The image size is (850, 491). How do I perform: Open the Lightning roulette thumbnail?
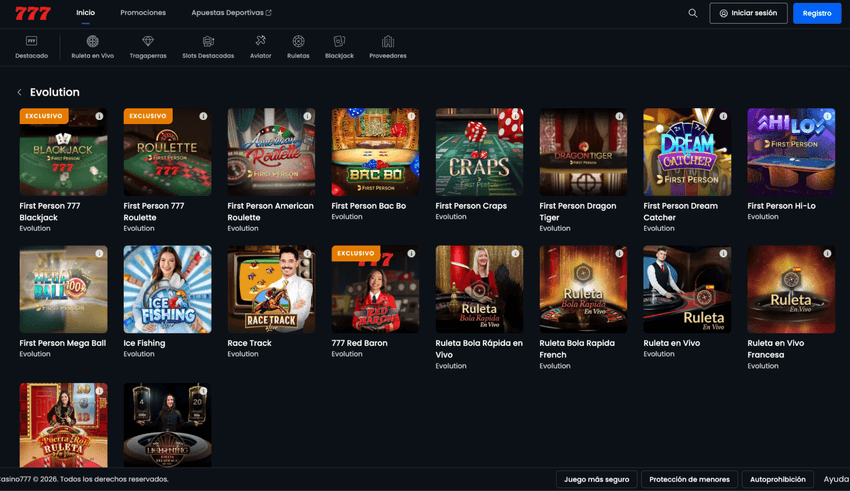point(168,425)
